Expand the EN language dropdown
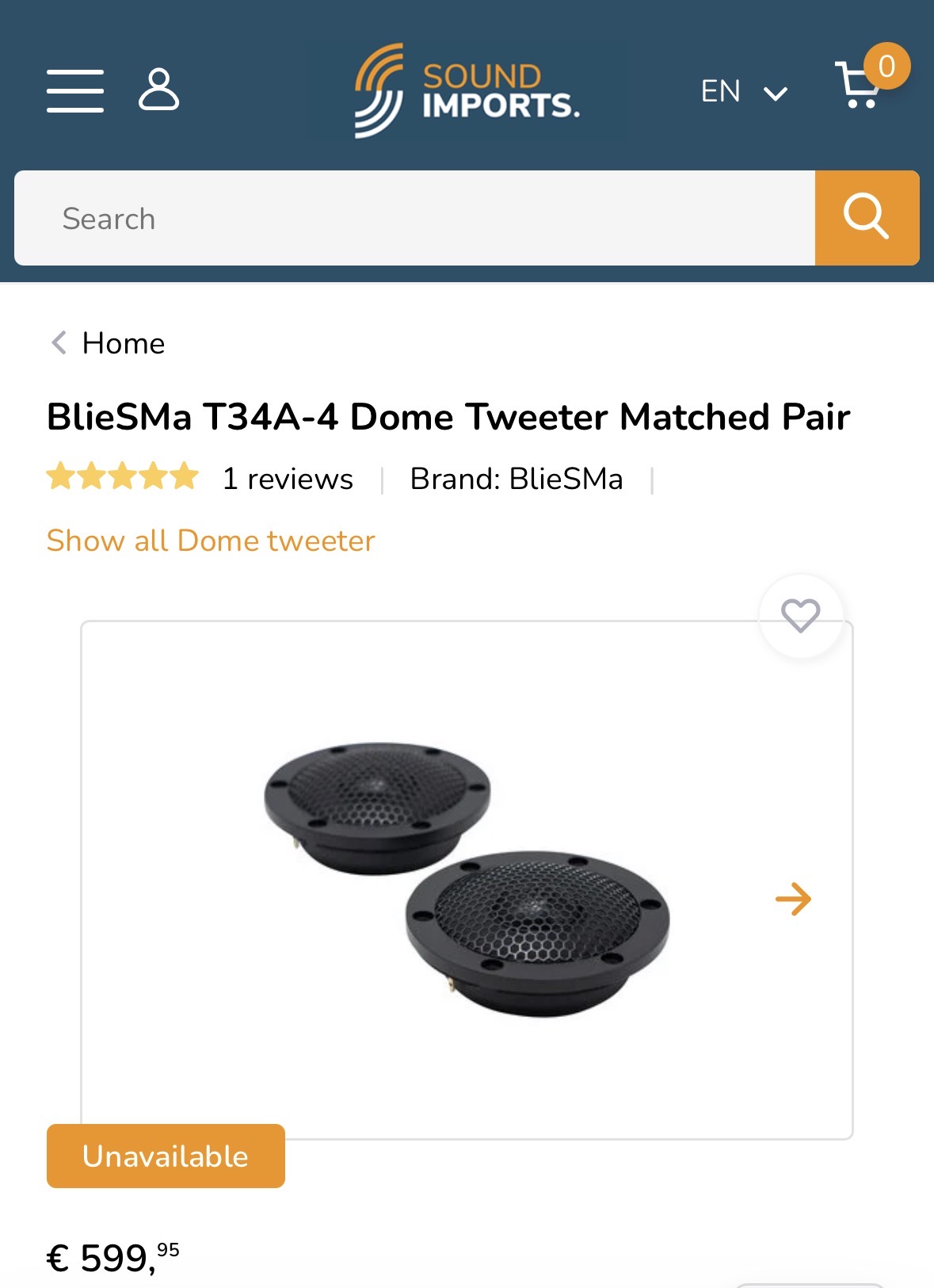The height and width of the screenshot is (1288, 934). coord(720,91)
